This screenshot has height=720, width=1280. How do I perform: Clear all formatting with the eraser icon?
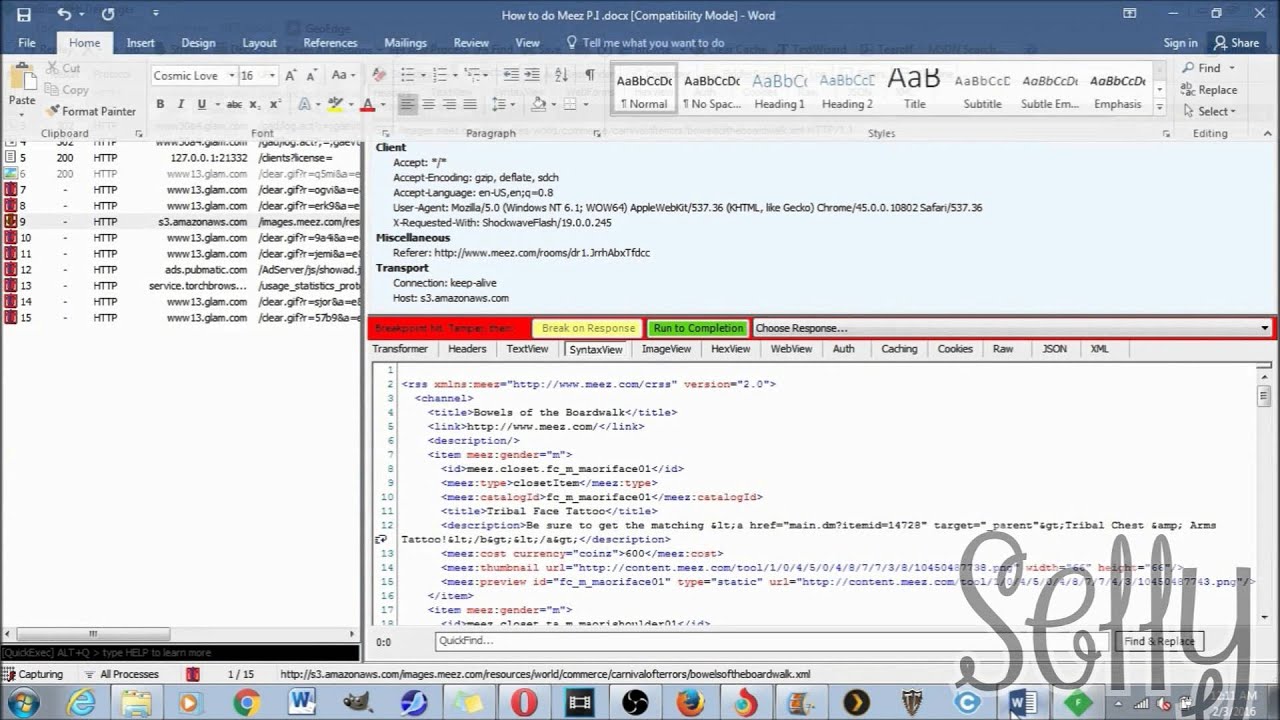[x=379, y=75]
